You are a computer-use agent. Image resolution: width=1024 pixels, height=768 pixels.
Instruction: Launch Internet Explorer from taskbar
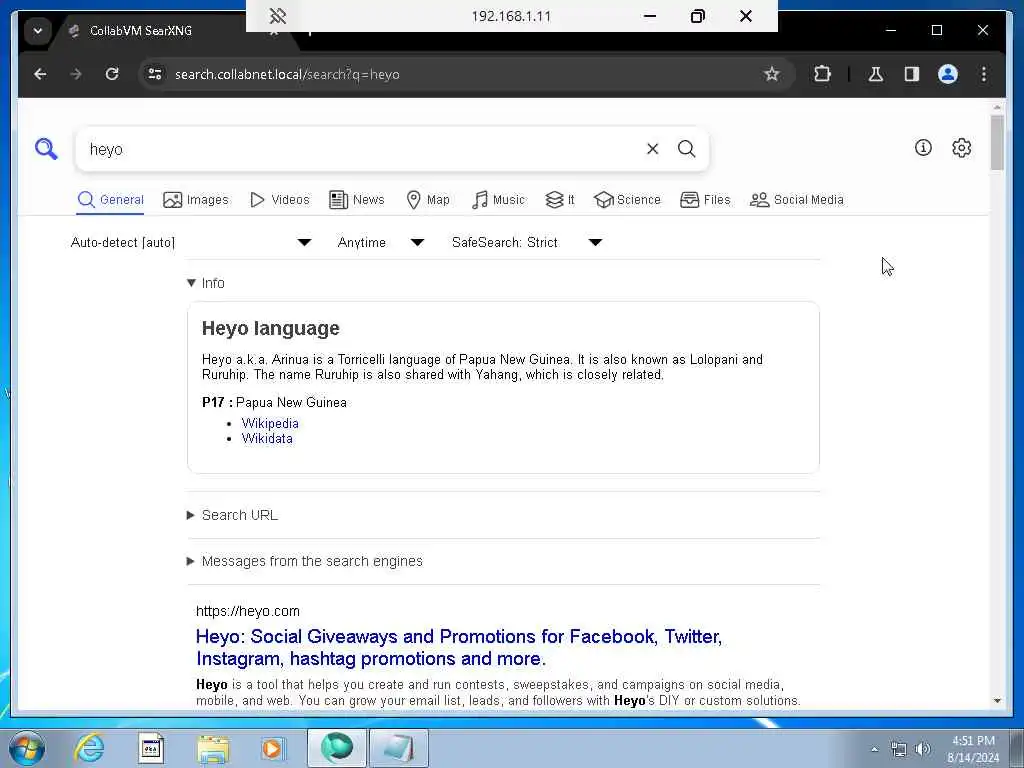[x=89, y=748]
